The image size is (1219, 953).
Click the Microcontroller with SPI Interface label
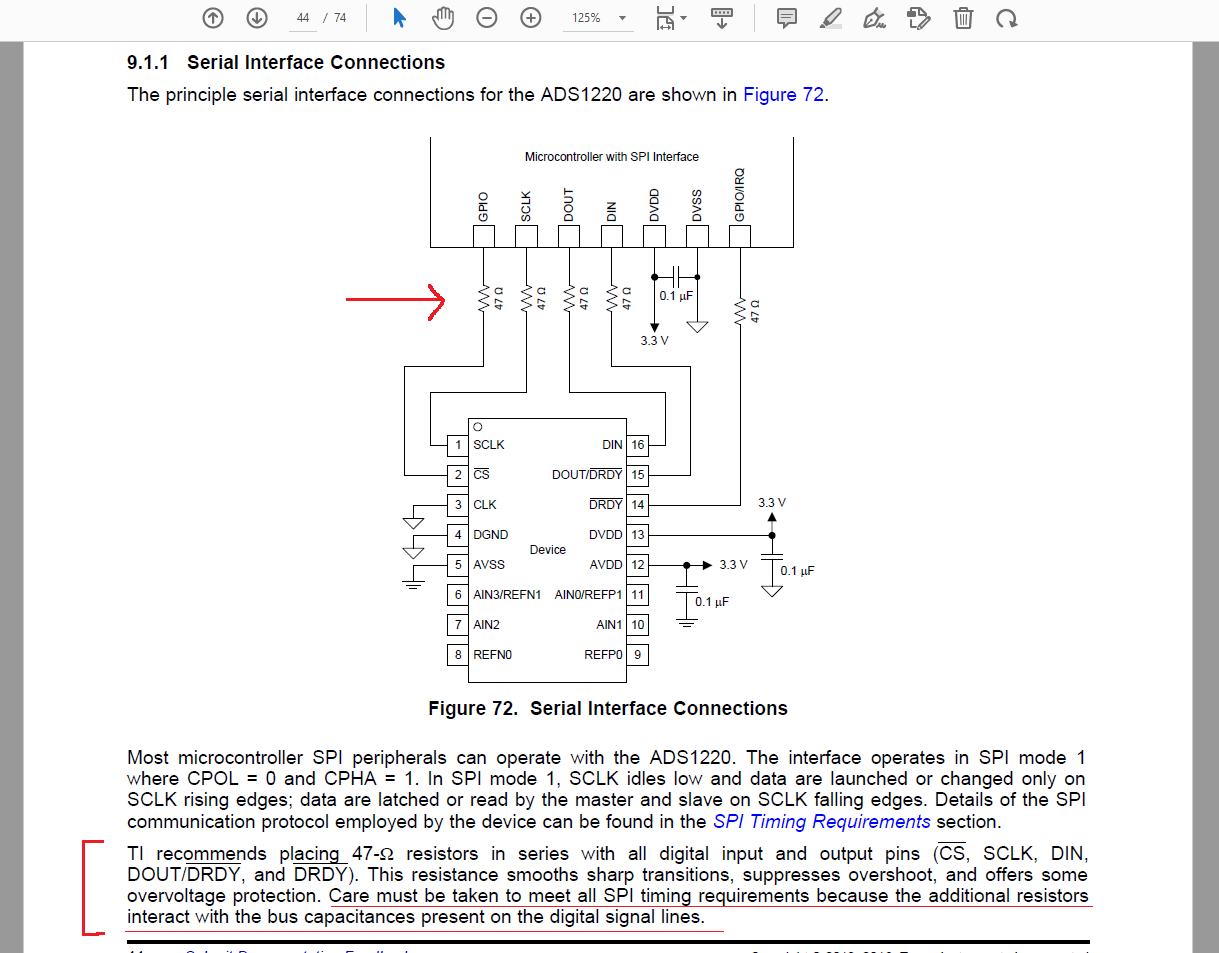tap(612, 157)
